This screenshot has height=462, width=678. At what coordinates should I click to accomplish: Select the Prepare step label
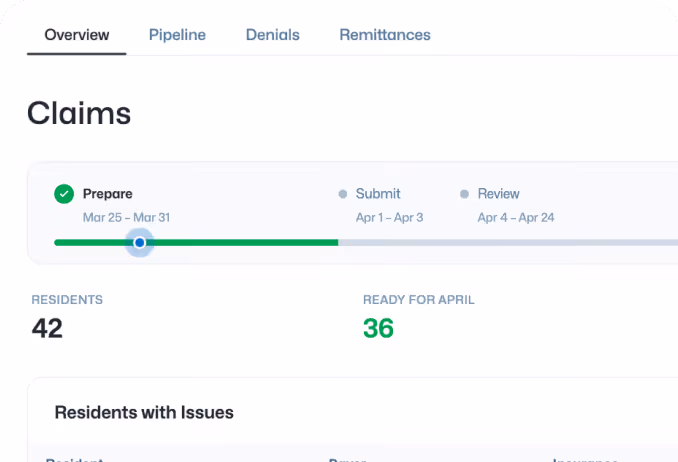pyautogui.click(x=108, y=194)
